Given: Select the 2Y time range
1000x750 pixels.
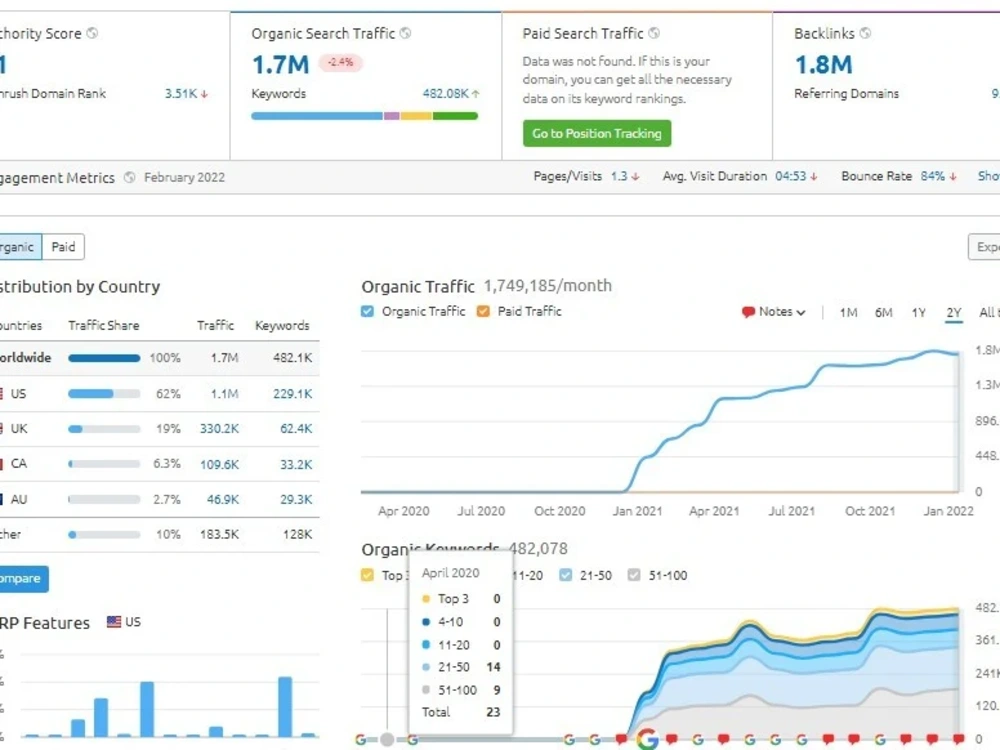Looking at the screenshot, I should [953, 312].
